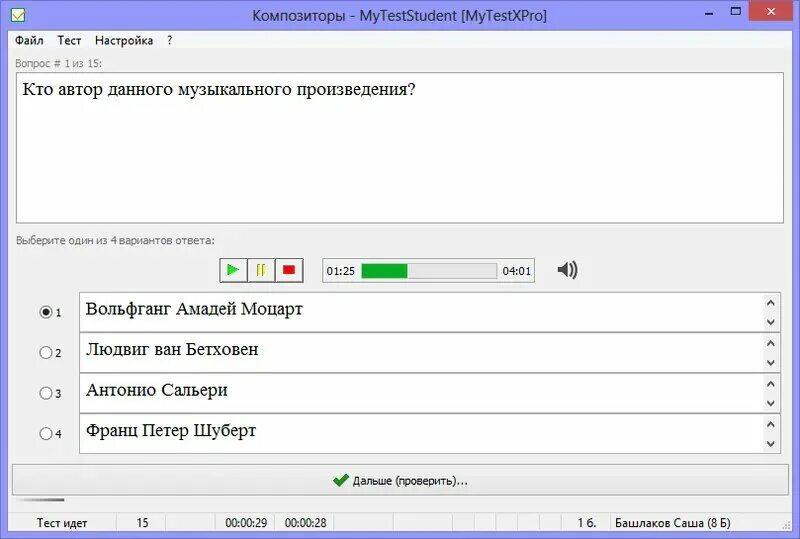
Task: Close the MyTestStudent window
Action: coord(771,11)
